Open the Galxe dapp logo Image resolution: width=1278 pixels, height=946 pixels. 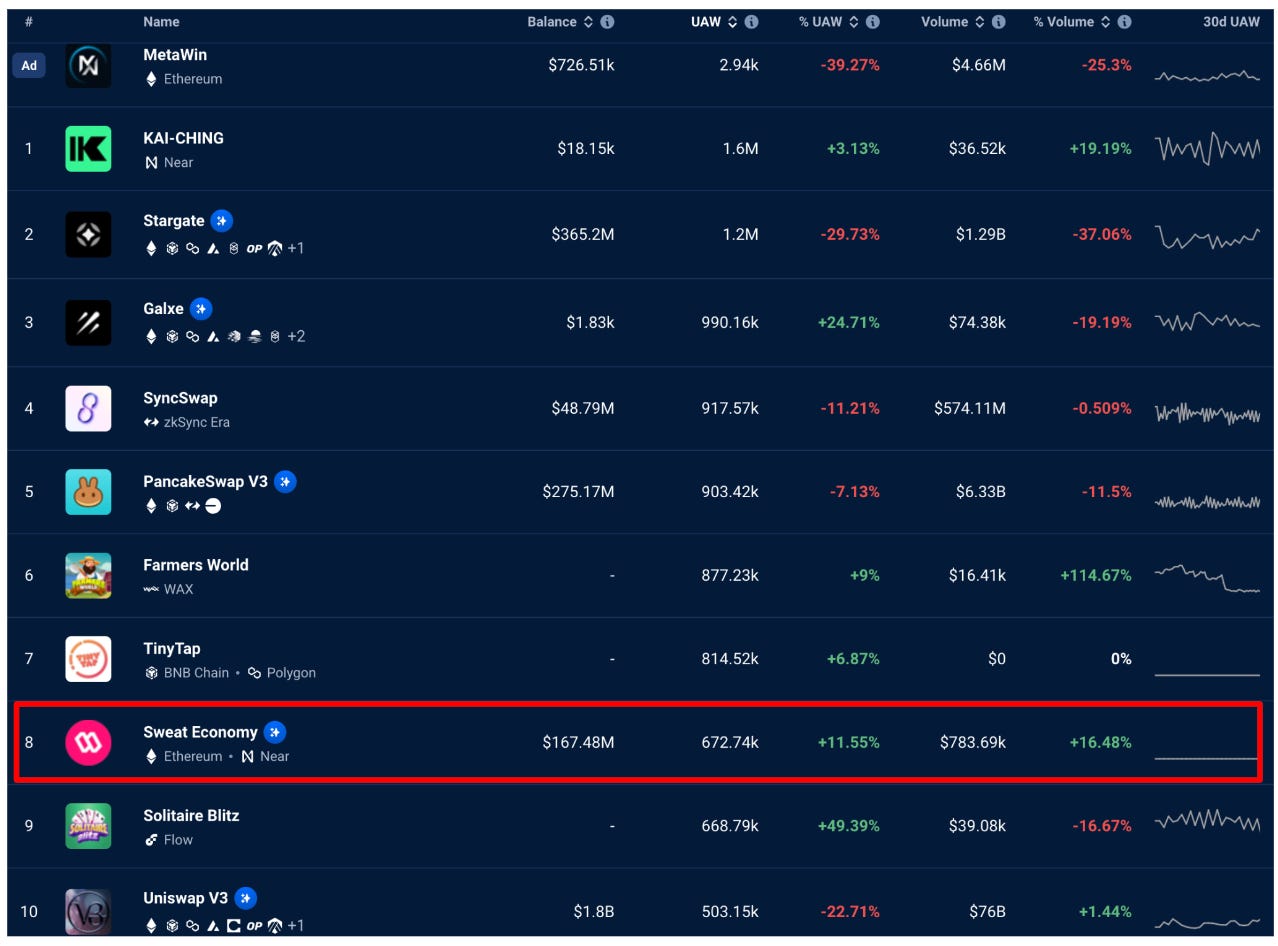click(88, 322)
